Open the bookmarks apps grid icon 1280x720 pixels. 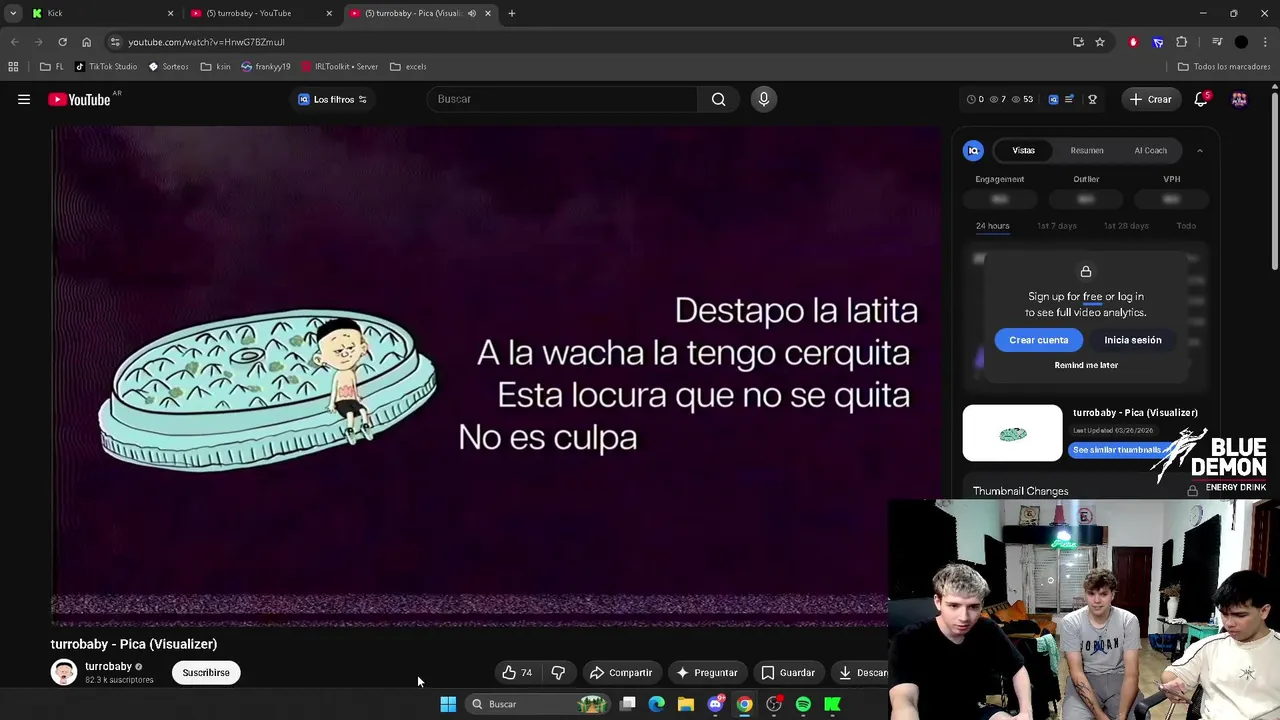[x=13, y=67]
